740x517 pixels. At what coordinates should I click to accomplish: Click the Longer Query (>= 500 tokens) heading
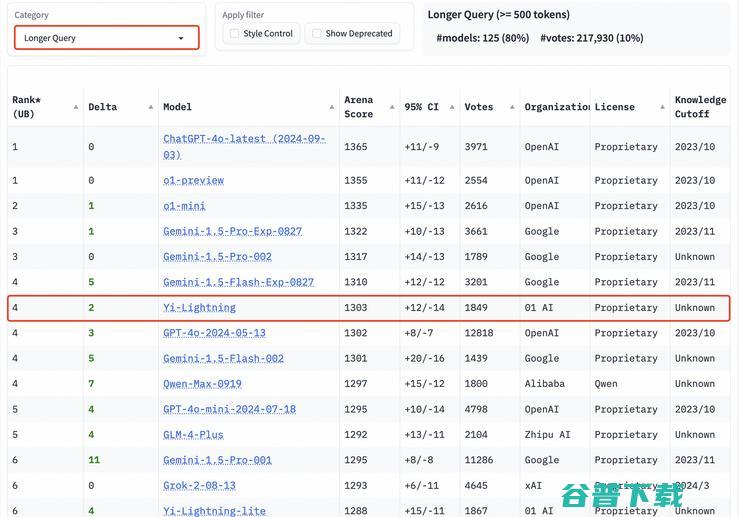click(498, 15)
